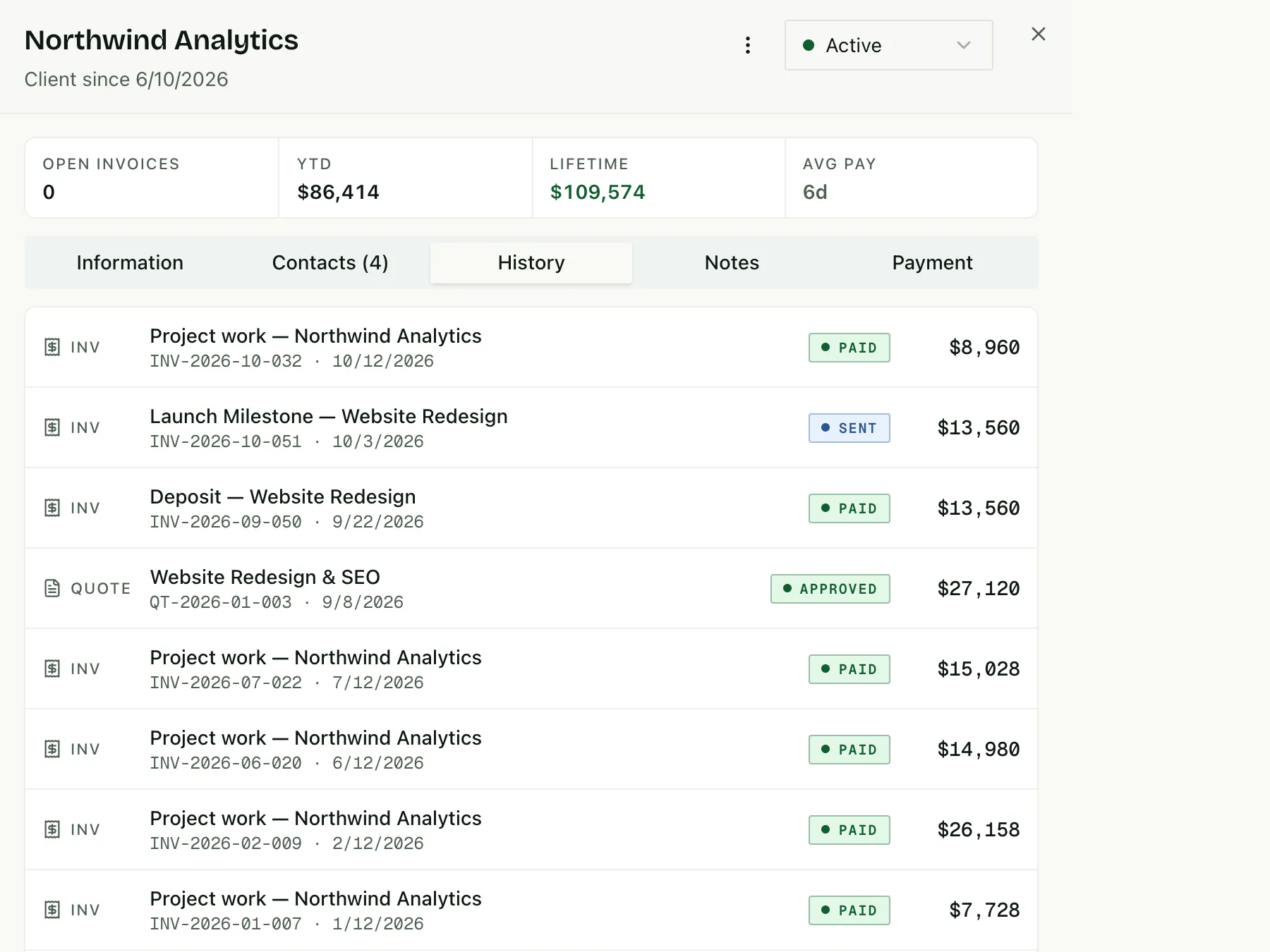Click the invoice icon for INV-2026-09-050
The image size is (1270, 952).
pyautogui.click(x=52, y=508)
